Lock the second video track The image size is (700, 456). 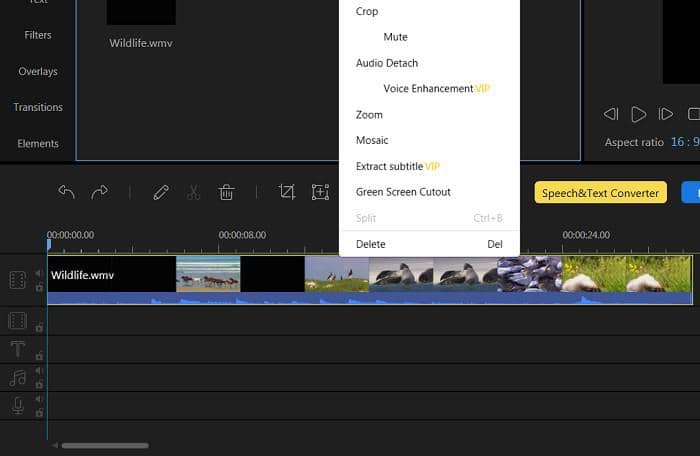click(x=39, y=327)
